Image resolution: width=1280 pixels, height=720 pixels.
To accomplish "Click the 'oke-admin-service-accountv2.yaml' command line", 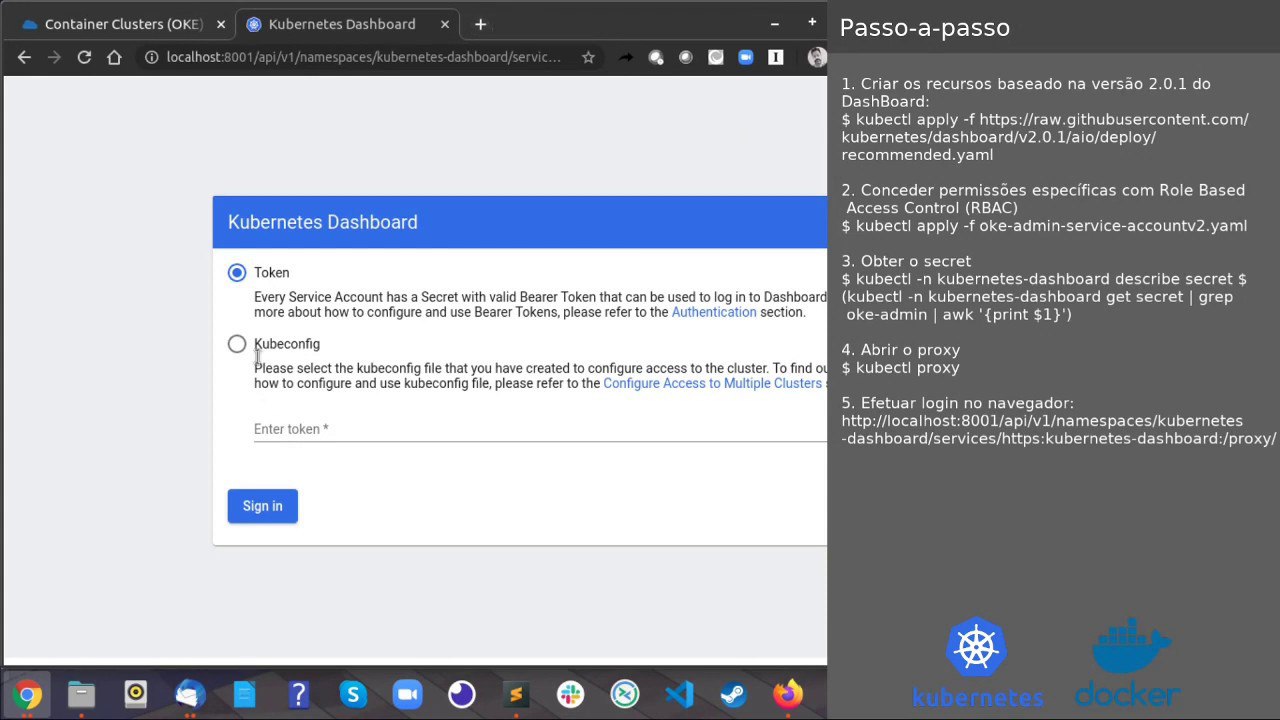I will click(x=1044, y=226).
